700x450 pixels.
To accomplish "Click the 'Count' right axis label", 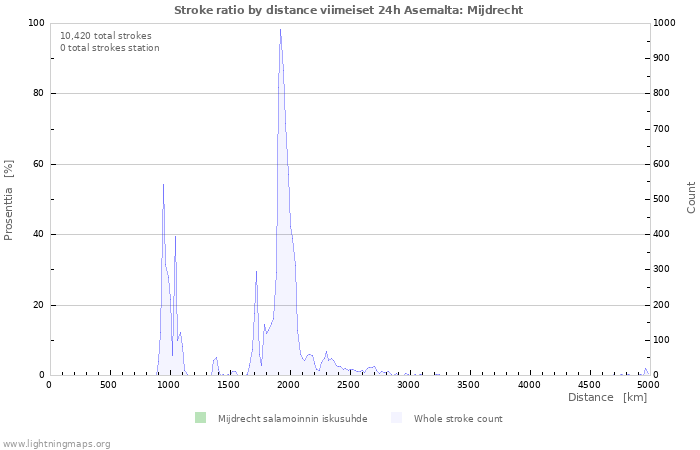I will coord(691,197).
